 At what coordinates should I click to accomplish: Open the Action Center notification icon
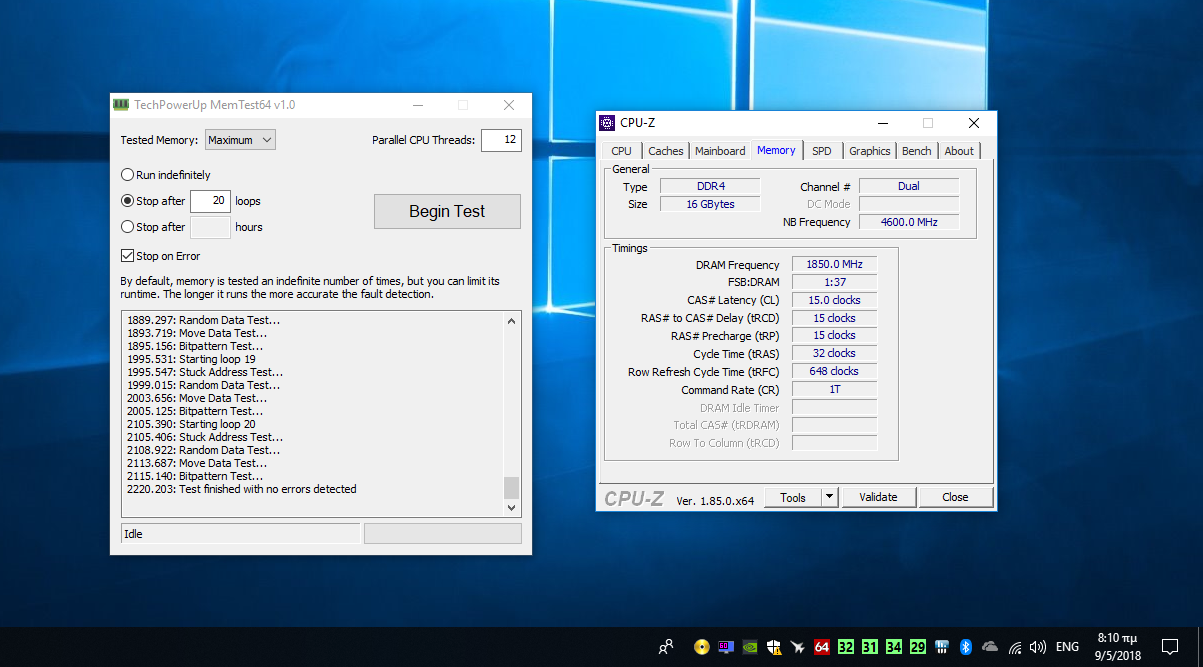coord(1169,646)
